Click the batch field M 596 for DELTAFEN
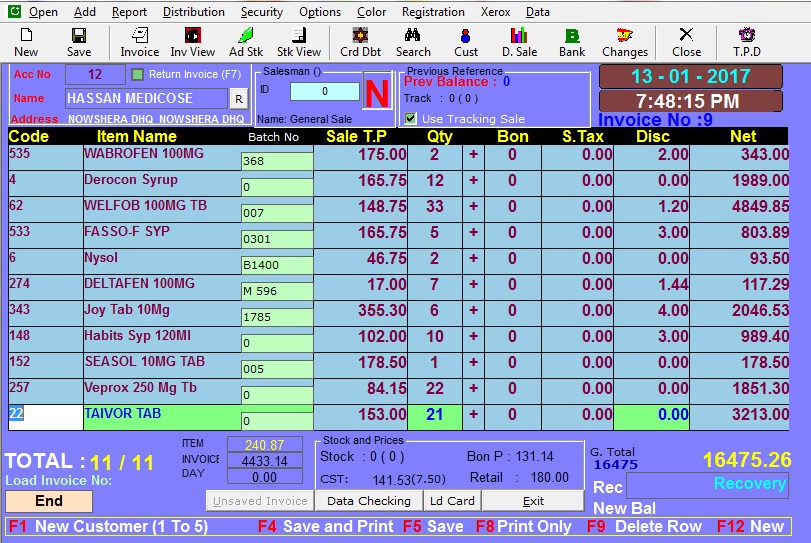811x543 pixels. pyautogui.click(x=277, y=291)
